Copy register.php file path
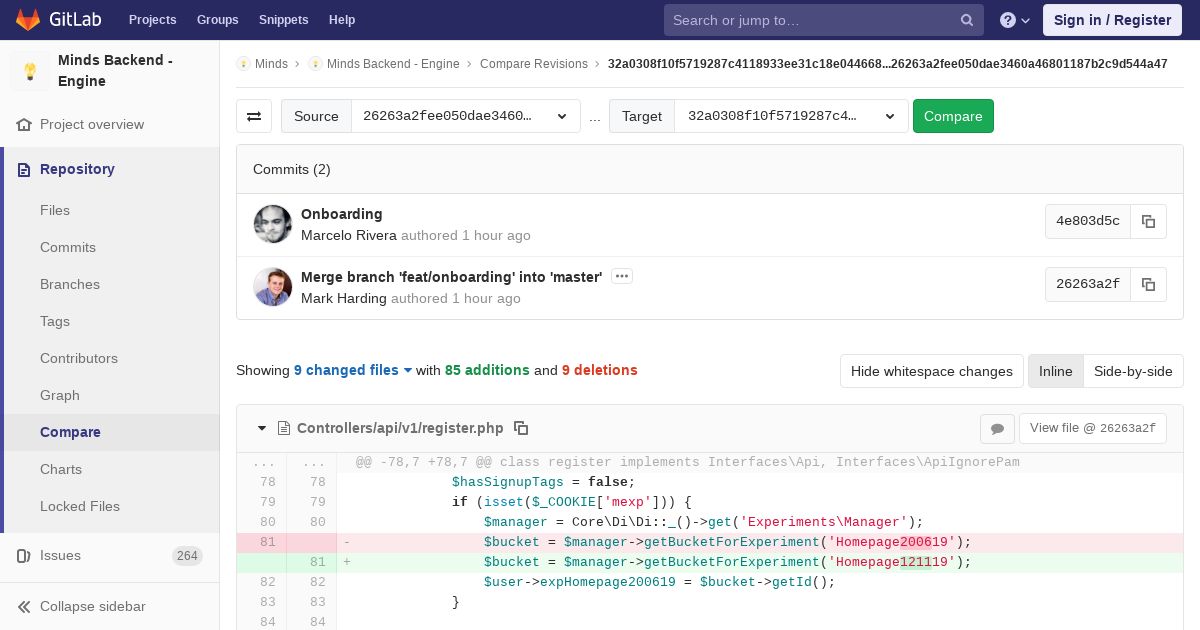Image resolution: width=1200 pixels, height=630 pixels. (x=521, y=428)
